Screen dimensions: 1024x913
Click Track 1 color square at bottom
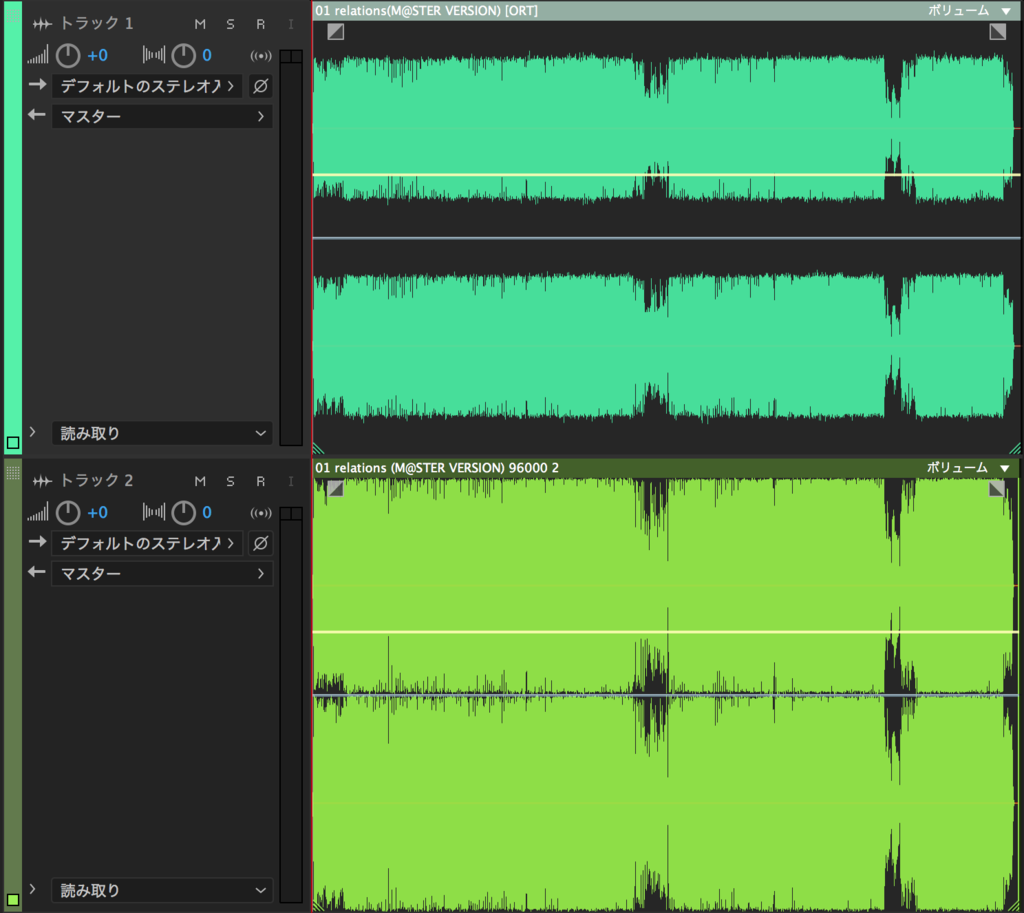tap(12, 443)
